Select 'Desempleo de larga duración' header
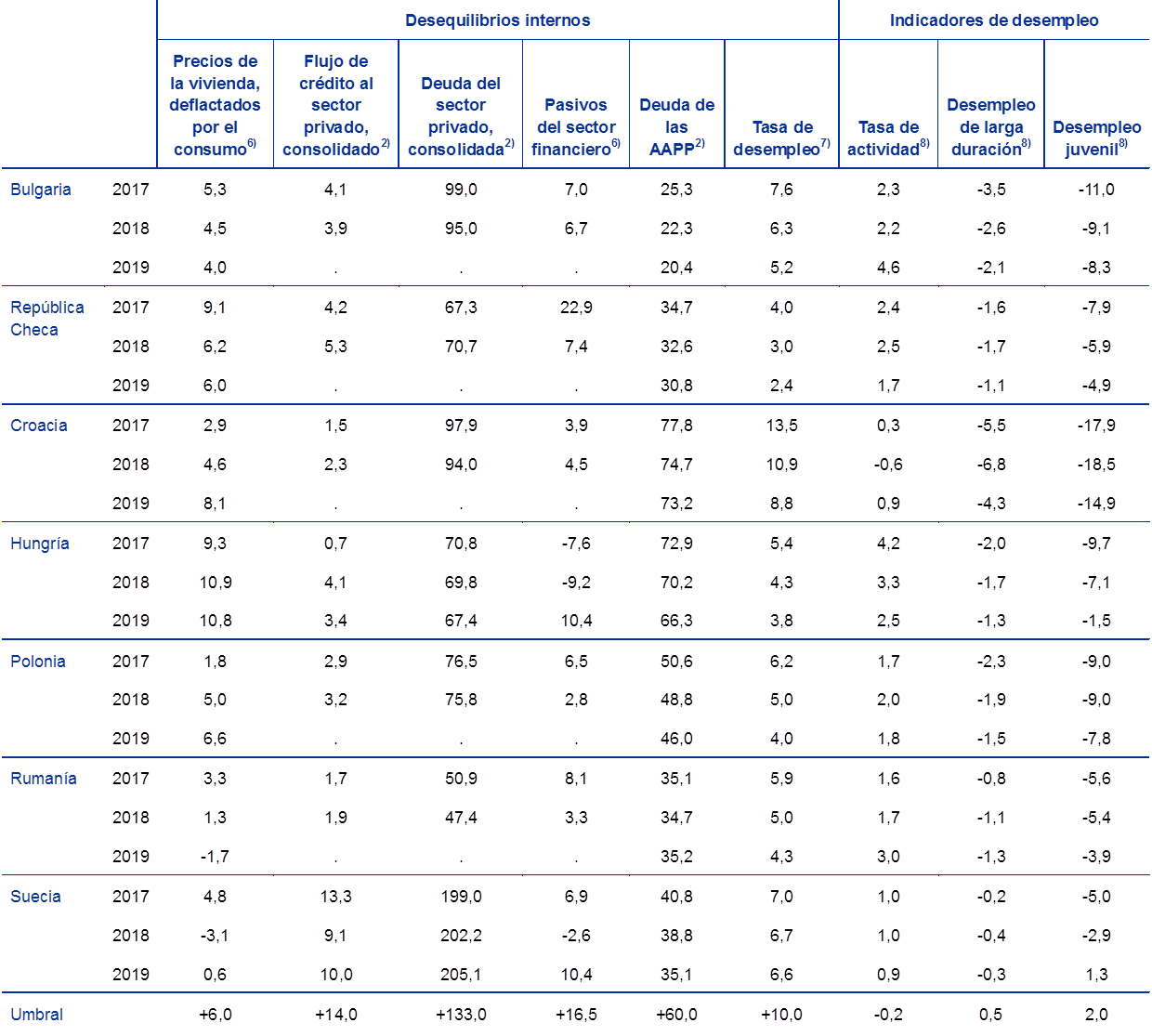This screenshot has width=1152, height=1036. 990,127
